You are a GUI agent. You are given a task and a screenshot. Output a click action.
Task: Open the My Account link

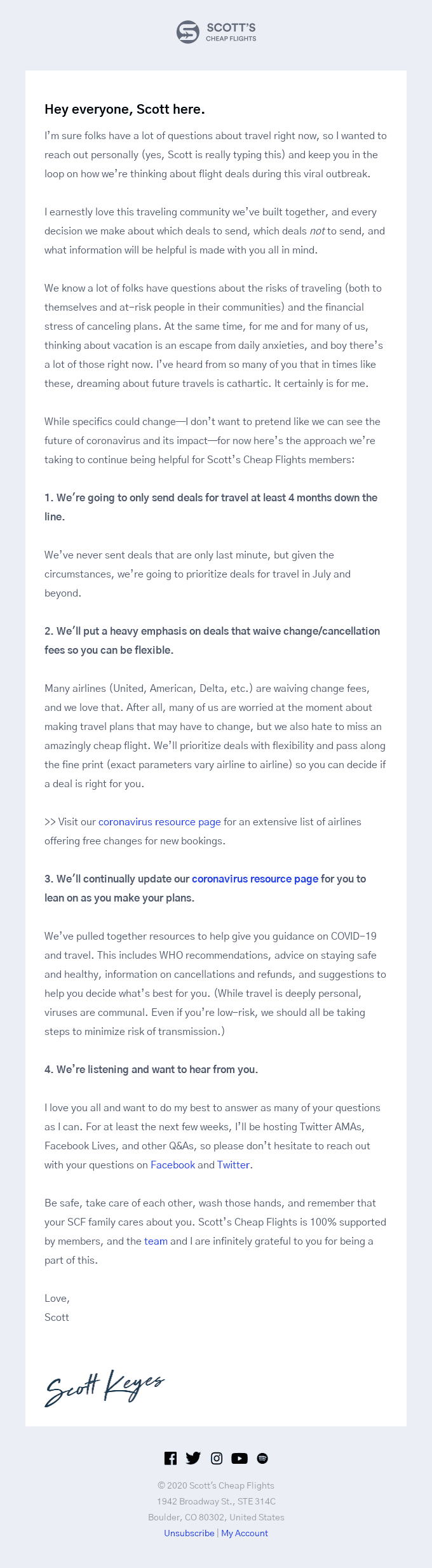pos(245,1533)
